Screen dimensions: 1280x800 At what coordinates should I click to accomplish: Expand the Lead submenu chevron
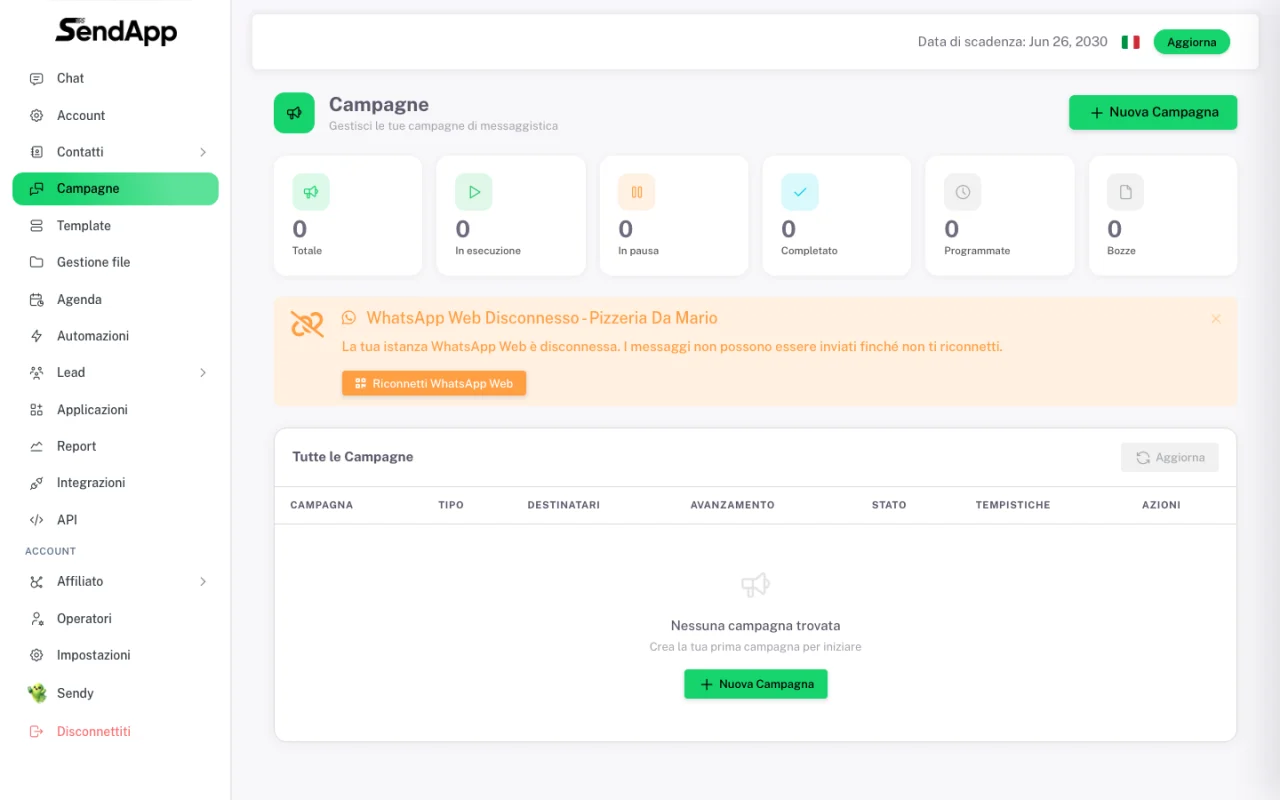(203, 372)
